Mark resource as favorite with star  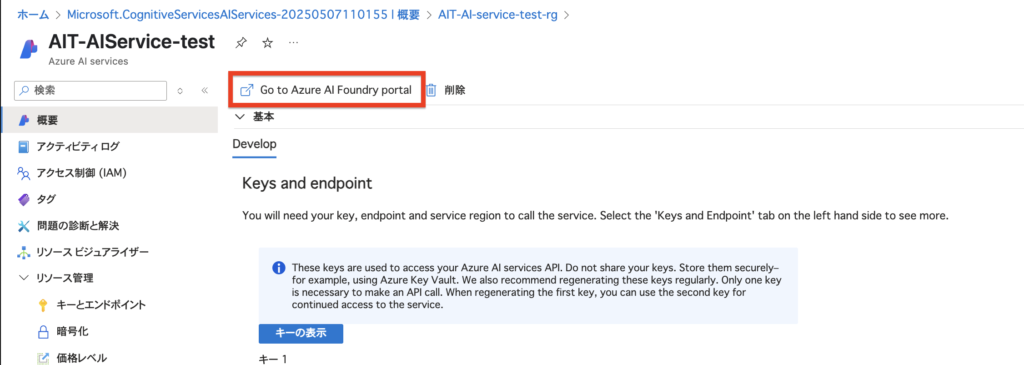tap(267, 43)
